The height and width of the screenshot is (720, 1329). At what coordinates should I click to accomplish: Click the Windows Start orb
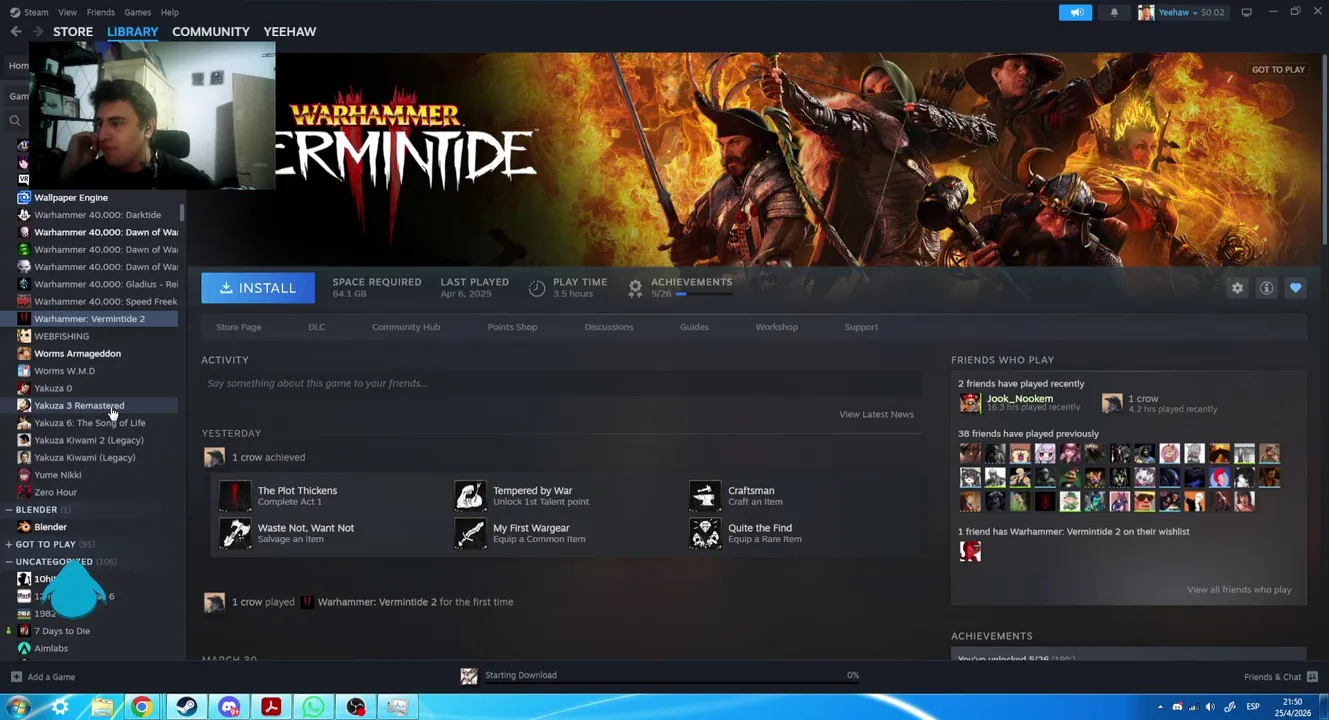point(18,707)
